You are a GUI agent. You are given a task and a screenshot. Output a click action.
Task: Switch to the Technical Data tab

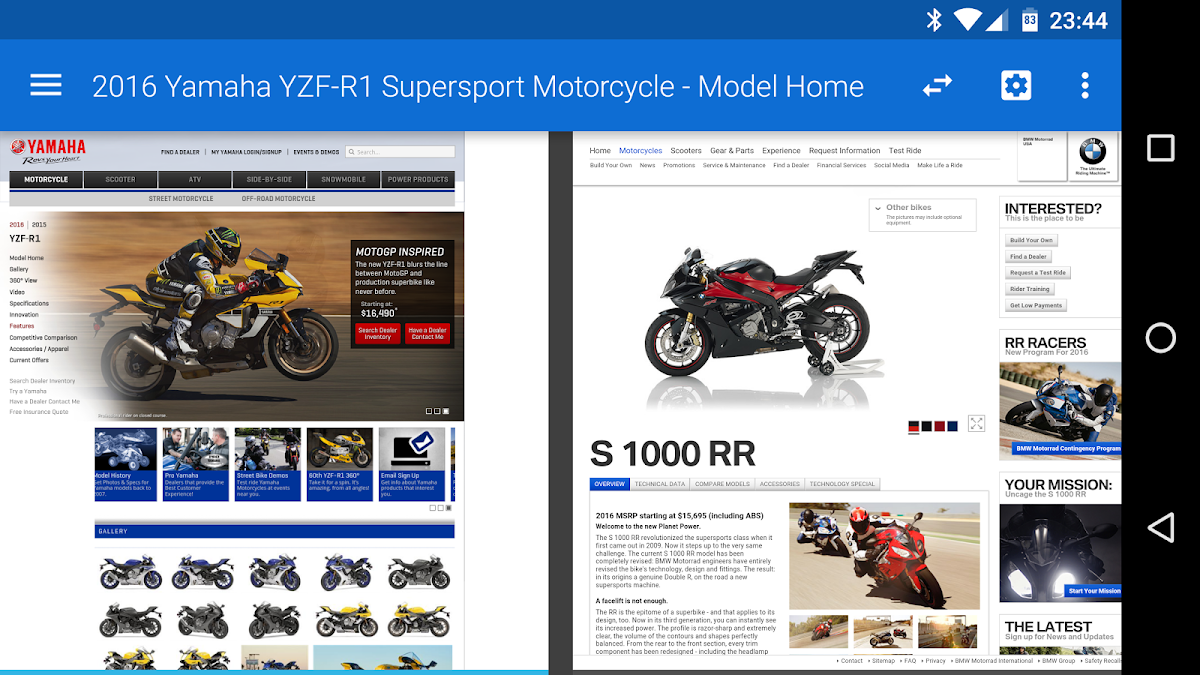(x=660, y=484)
